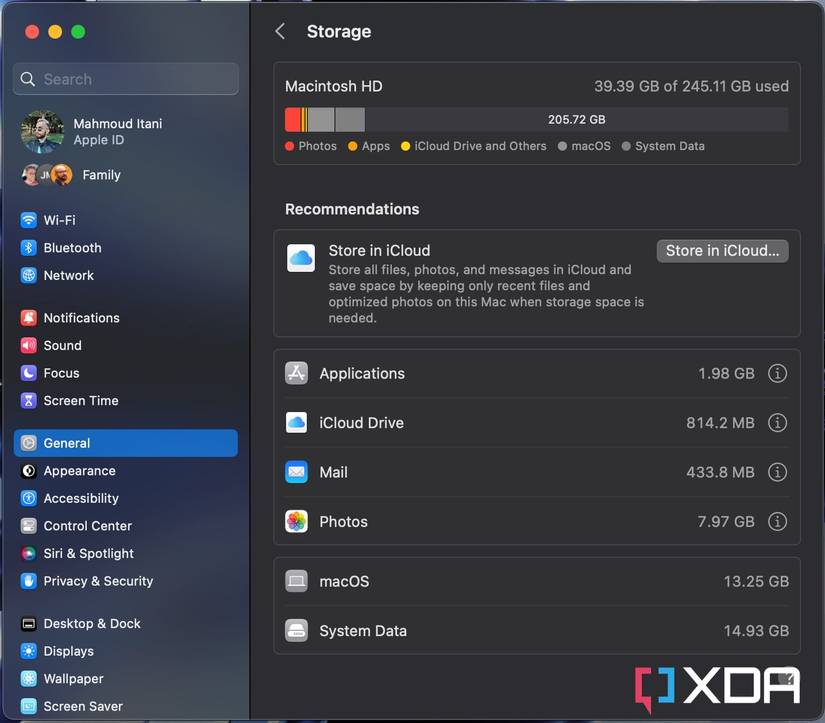Click the System Data legend label
The width and height of the screenshot is (825, 723).
point(669,146)
